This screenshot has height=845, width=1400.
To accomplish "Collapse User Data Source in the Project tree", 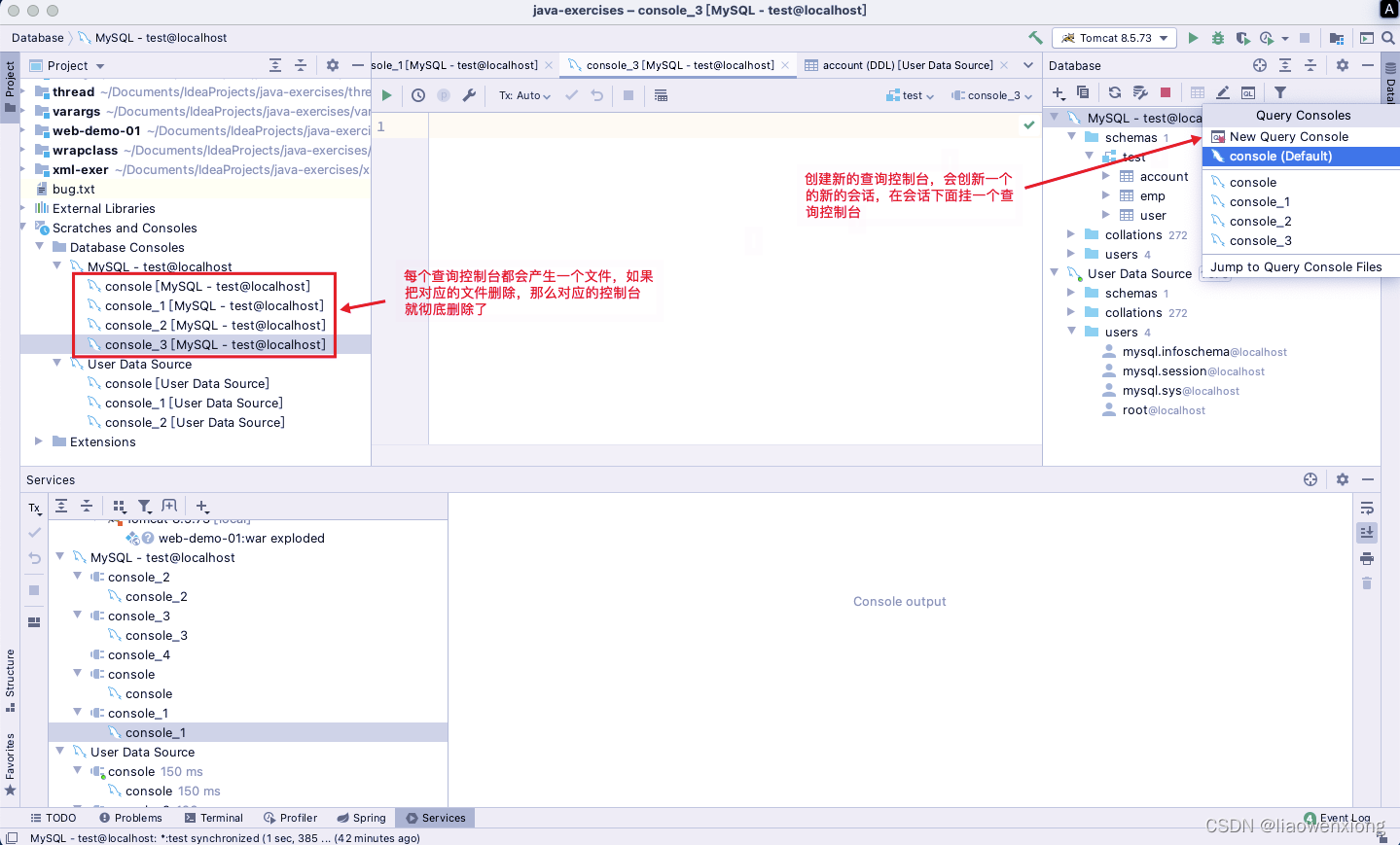I will pyautogui.click(x=57, y=364).
